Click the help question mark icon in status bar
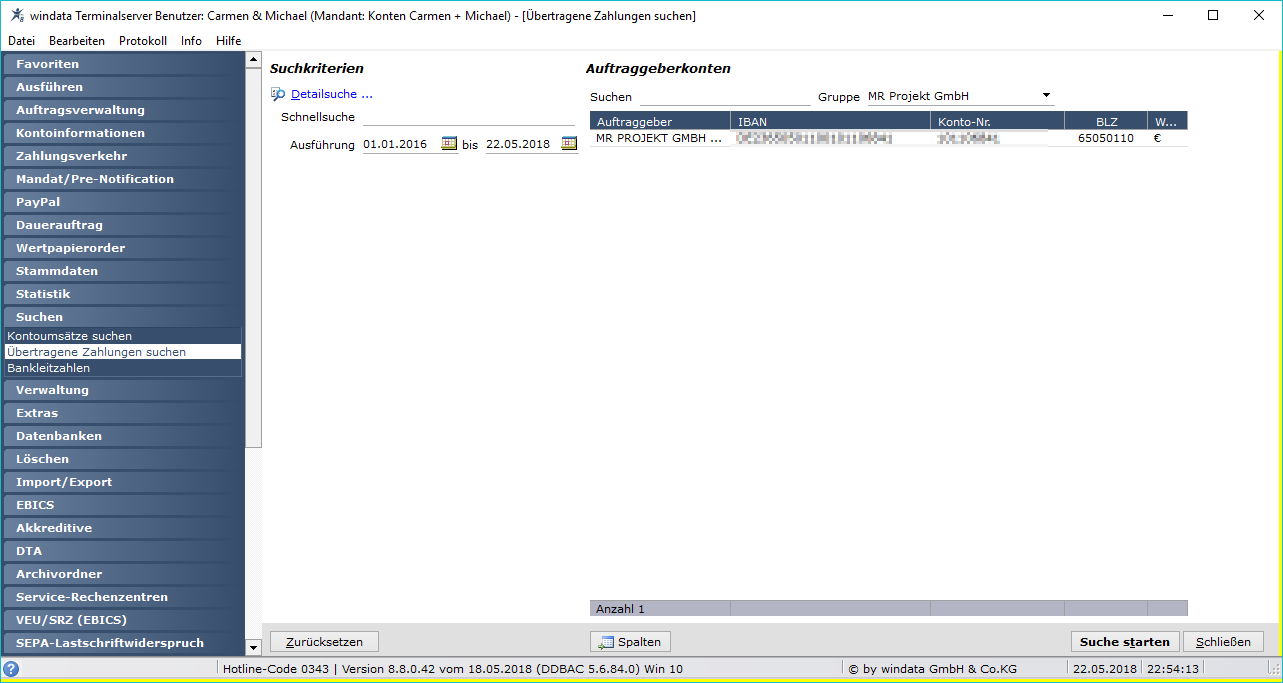The height and width of the screenshot is (683, 1283). [x=11, y=669]
